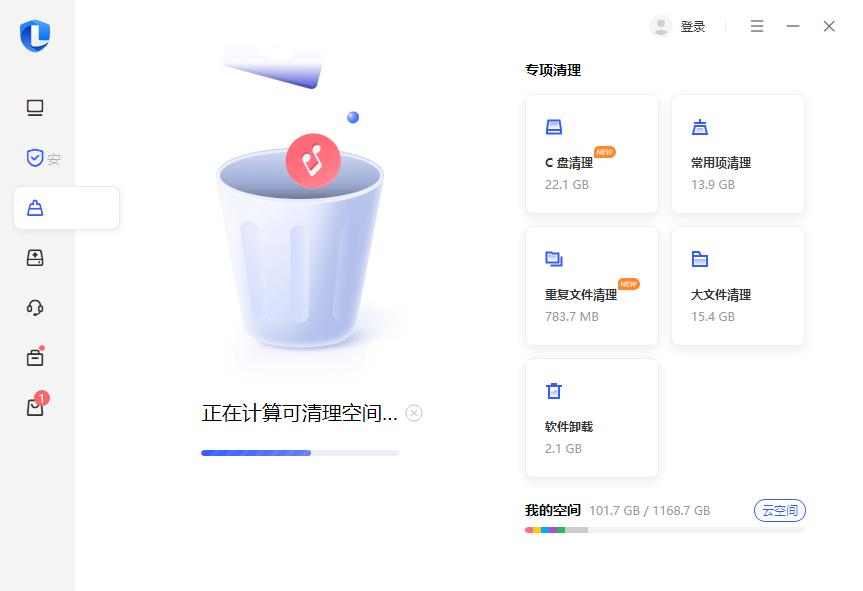The image size is (863, 591).
Task: Click the C盘清理 drive icon
Action: (553, 126)
